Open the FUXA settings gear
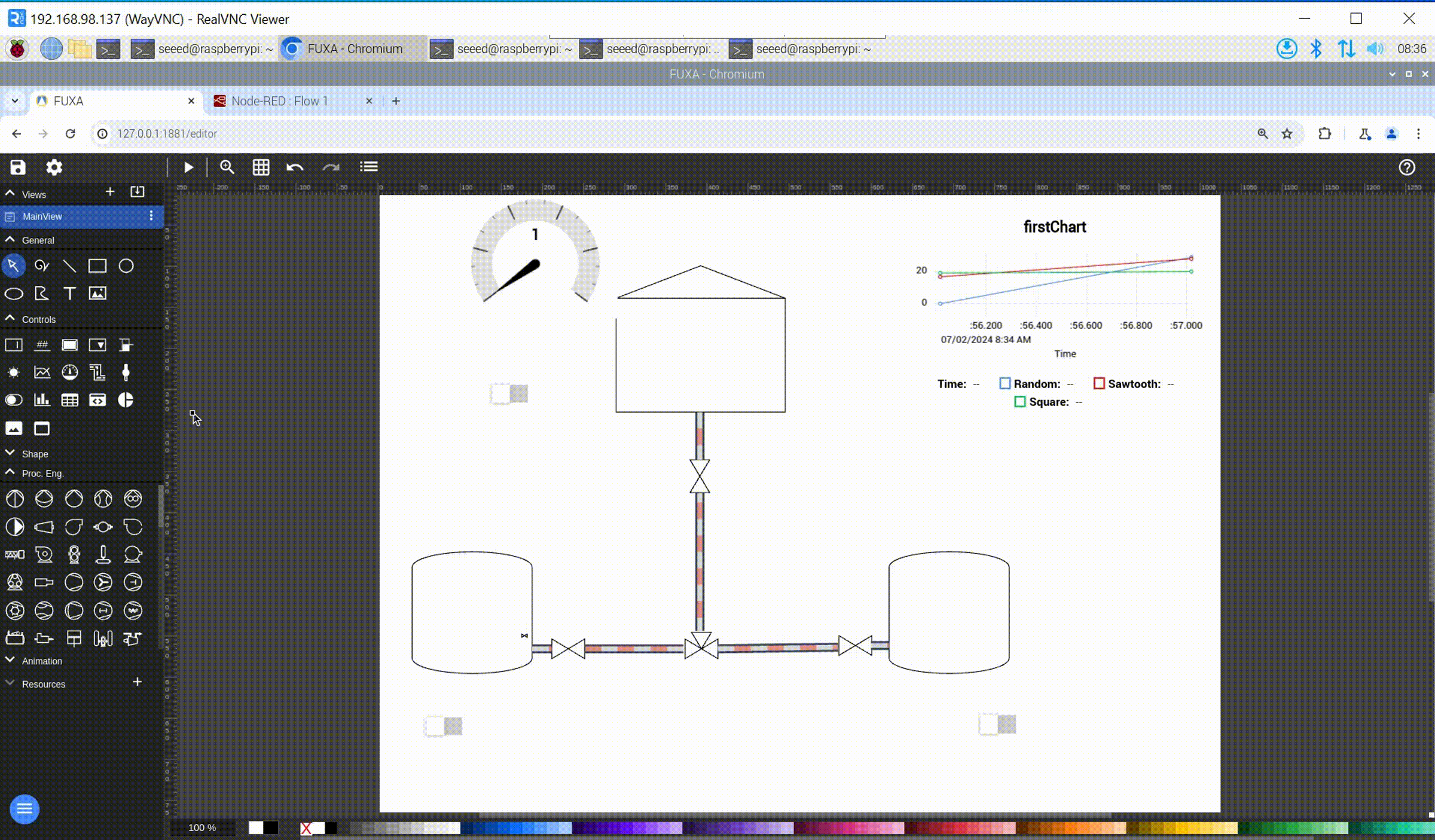Viewport: 1435px width, 840px height. point(54,167)
